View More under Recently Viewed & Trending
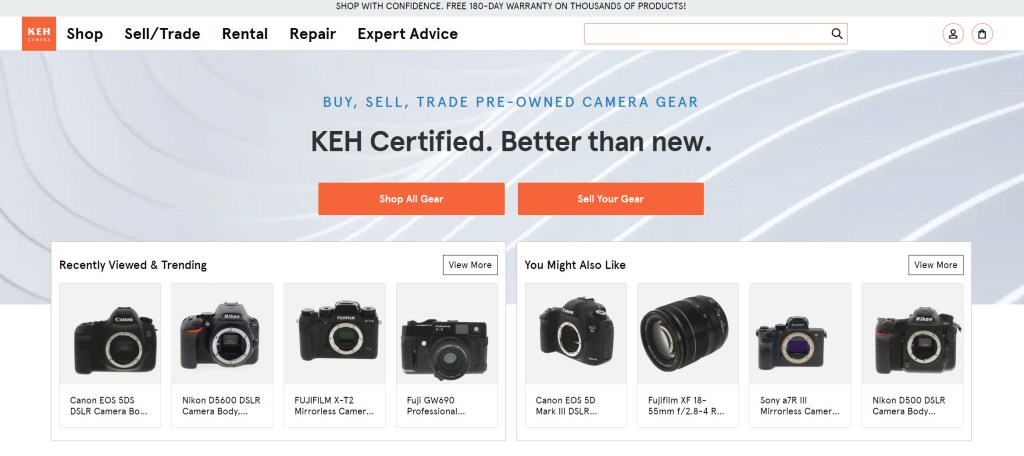 (470, 265)
